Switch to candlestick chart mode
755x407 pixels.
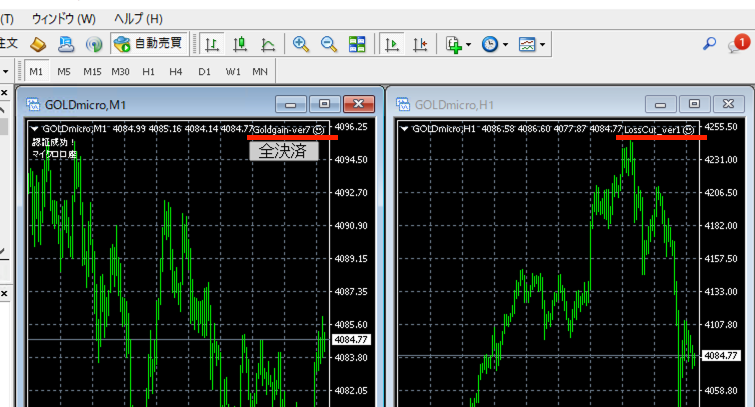pos(240,44)
